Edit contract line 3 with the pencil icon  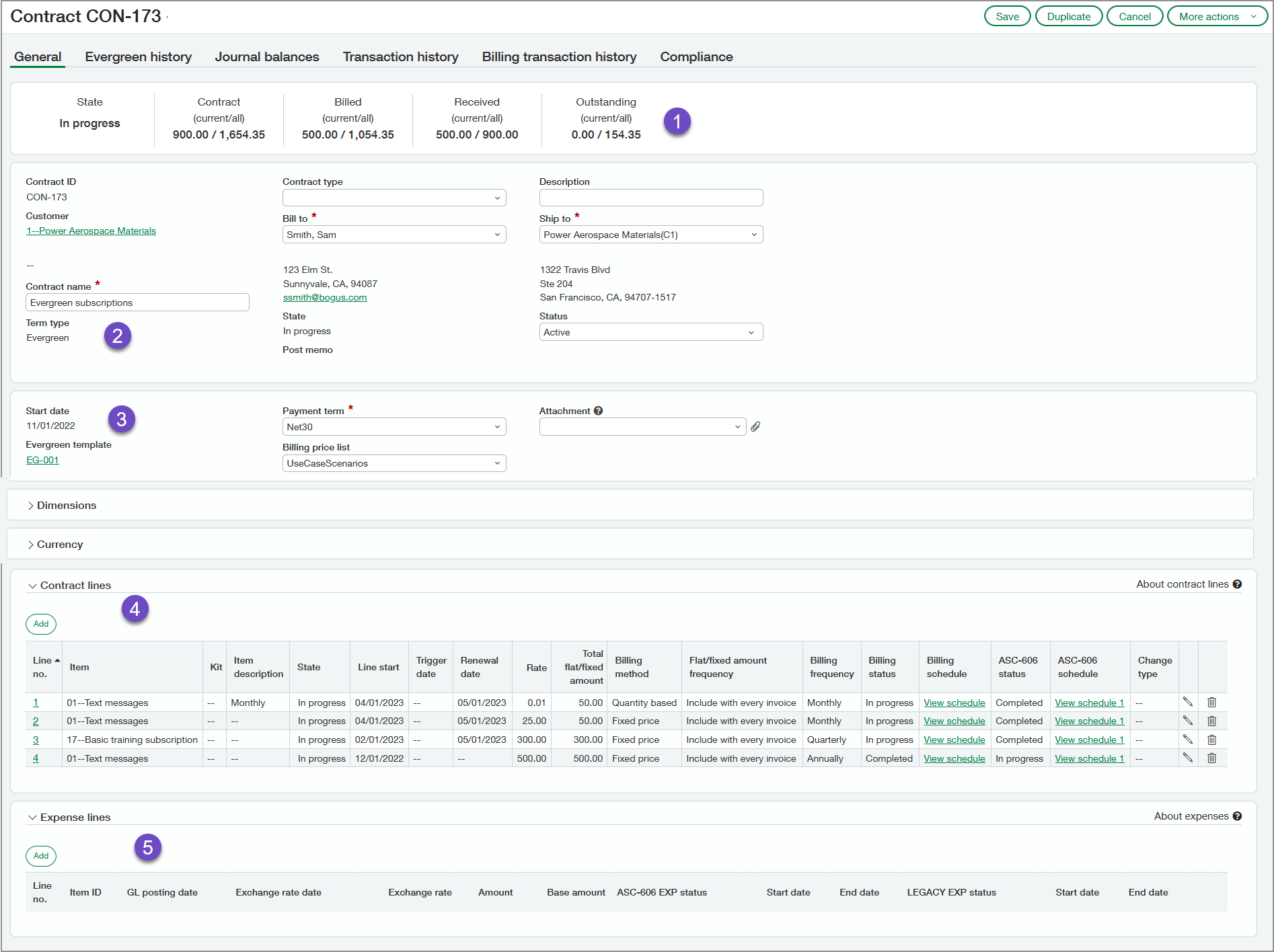[x=1189, y=740]
